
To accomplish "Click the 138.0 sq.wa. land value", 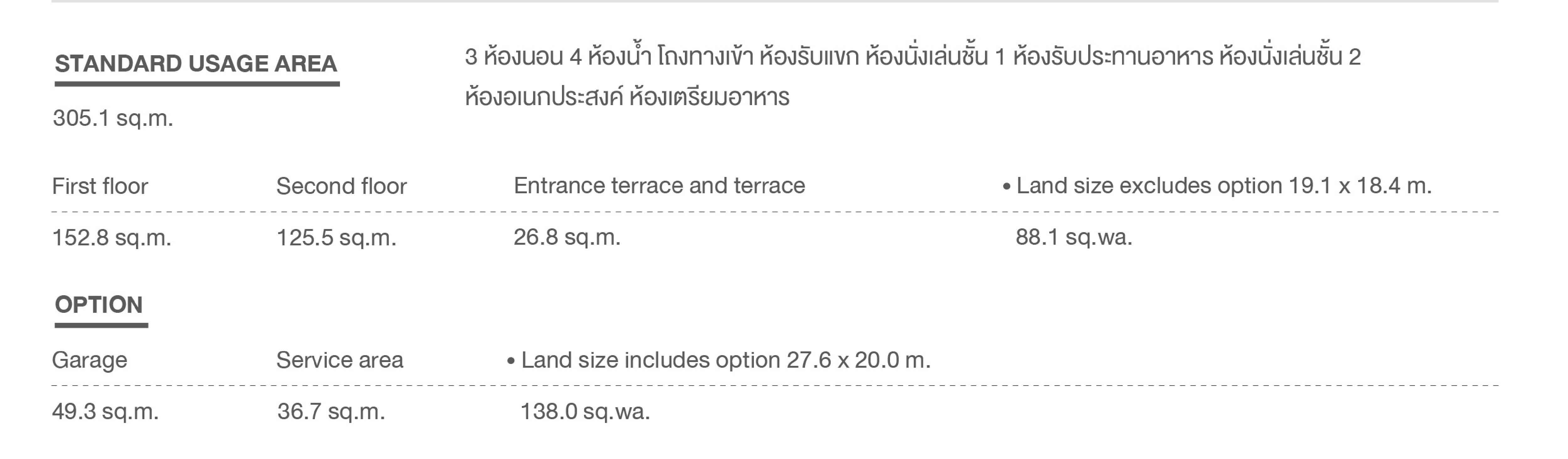I will coord(585,412).
